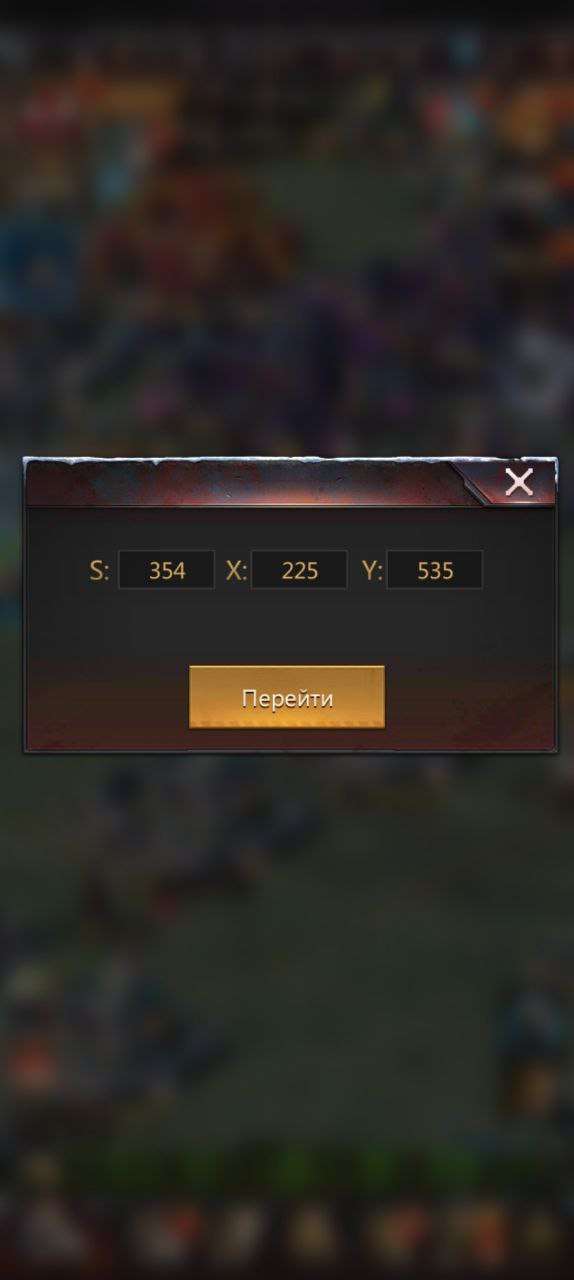The width and height of the screenshot is (574, 1280).
Task: Click empty dialog area left of Перейти
Action: [107, 697]
